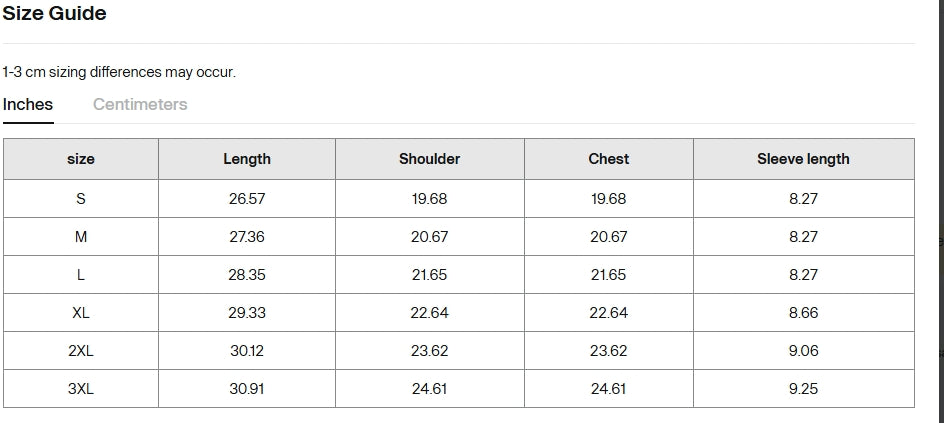The width and height of the screenshot is (944, 423).
Task: Click the "size" column header
Action: point(81,159)
